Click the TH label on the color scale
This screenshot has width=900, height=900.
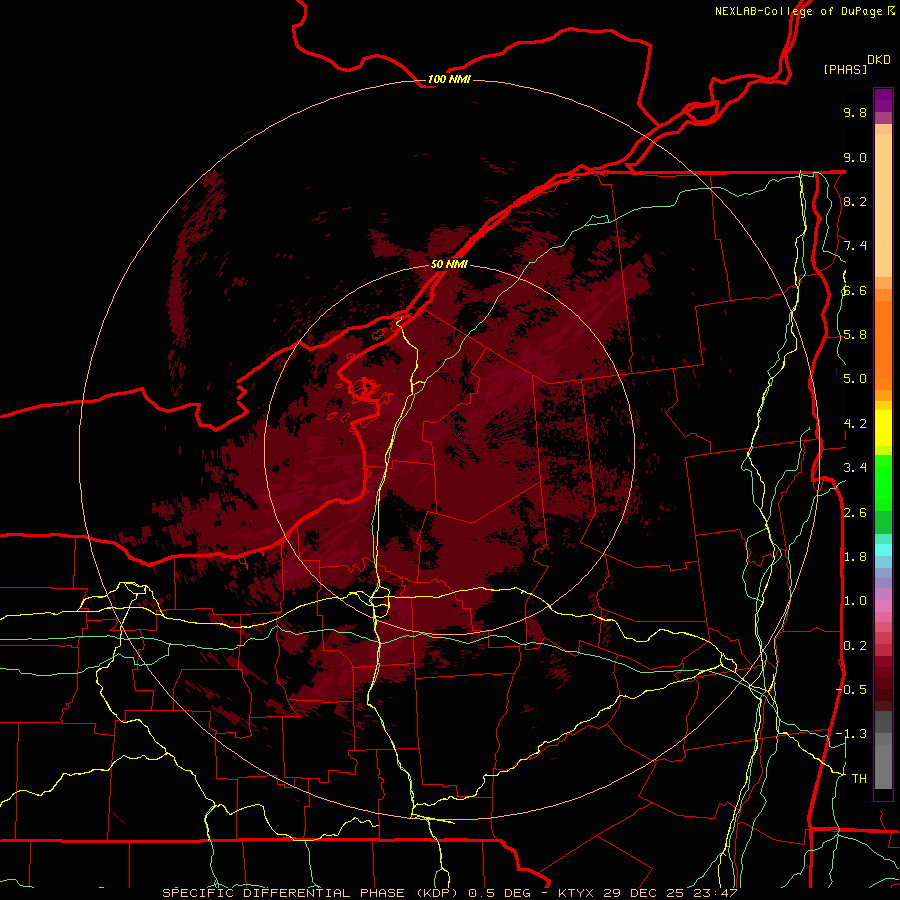point(859,779)
